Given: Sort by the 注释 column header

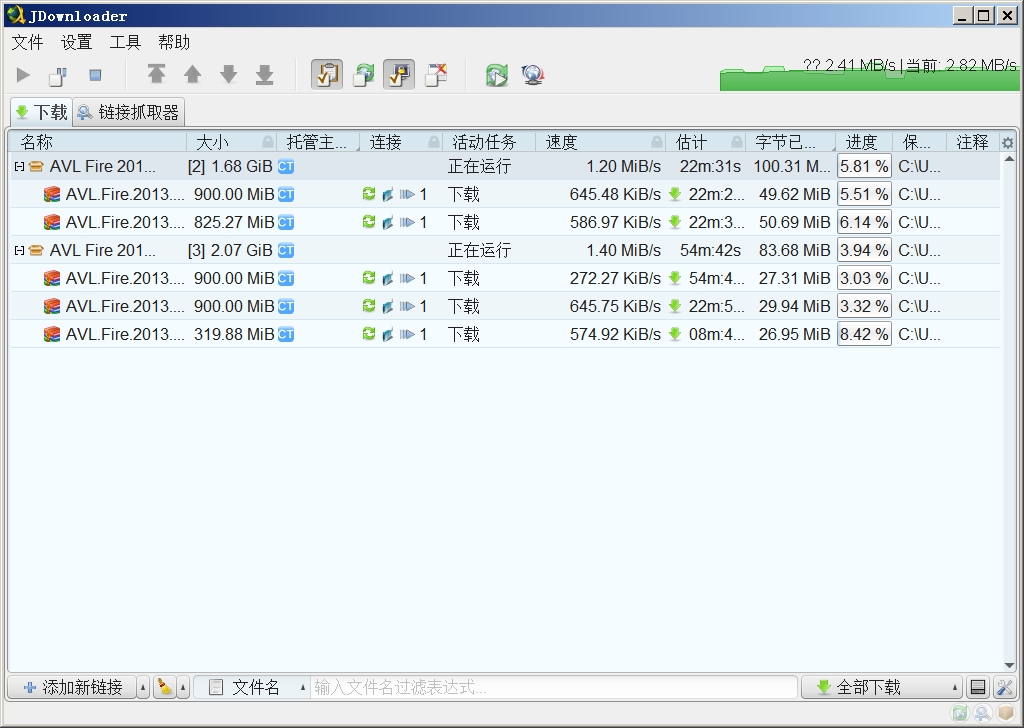Looking at the screenshot, I should [x=972, y=142].
